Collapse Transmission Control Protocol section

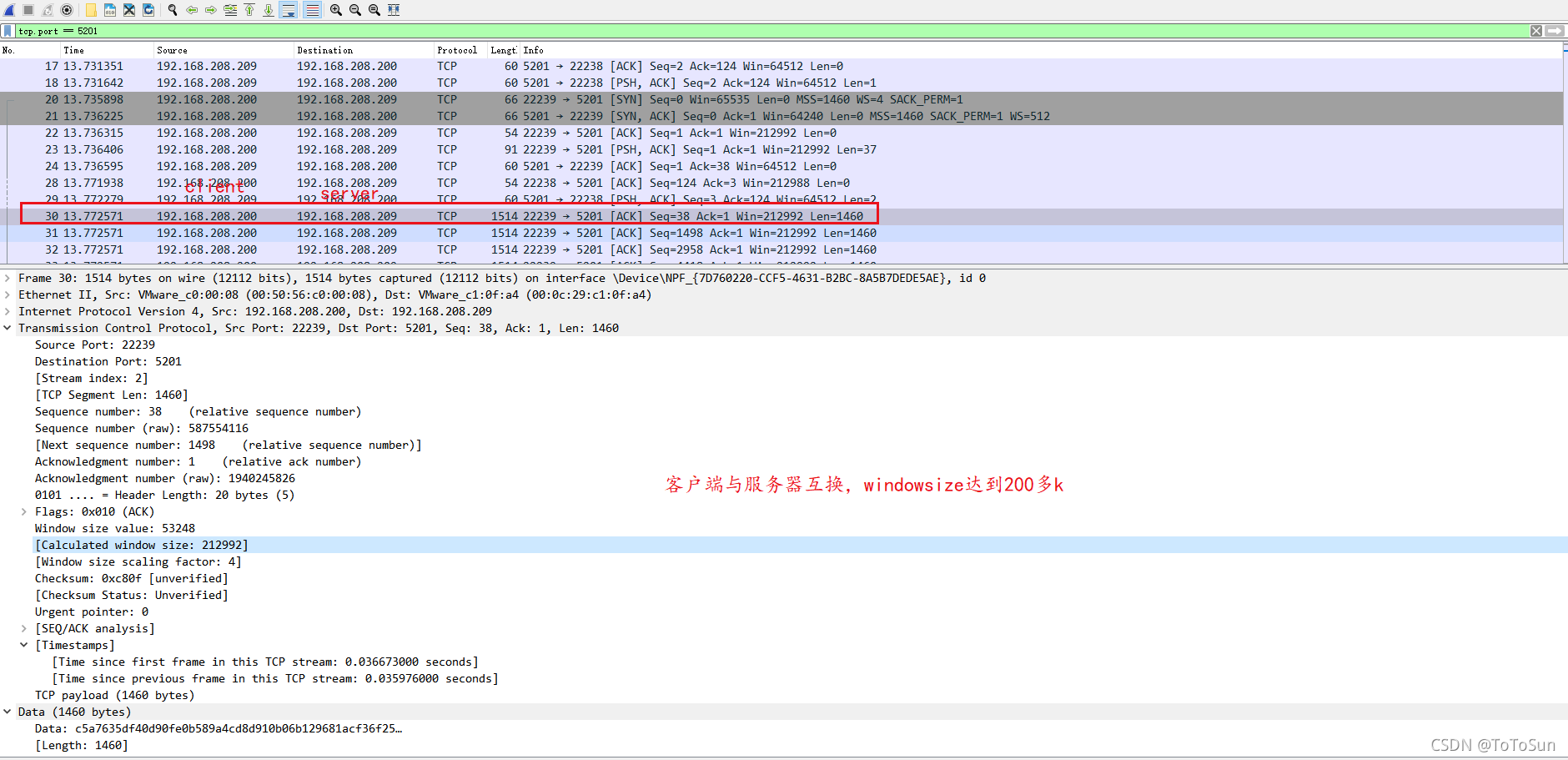point(8,328)
